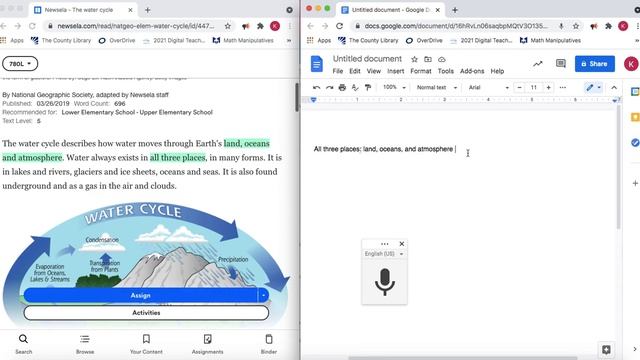Open the 780L reading level dropdown
640x360 pixels.
point(20,64)
